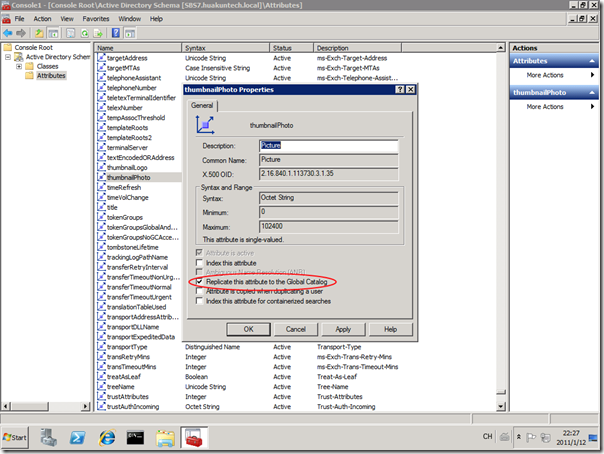
Task: Click the dialog question mark help button
Action: pos(400,89)
